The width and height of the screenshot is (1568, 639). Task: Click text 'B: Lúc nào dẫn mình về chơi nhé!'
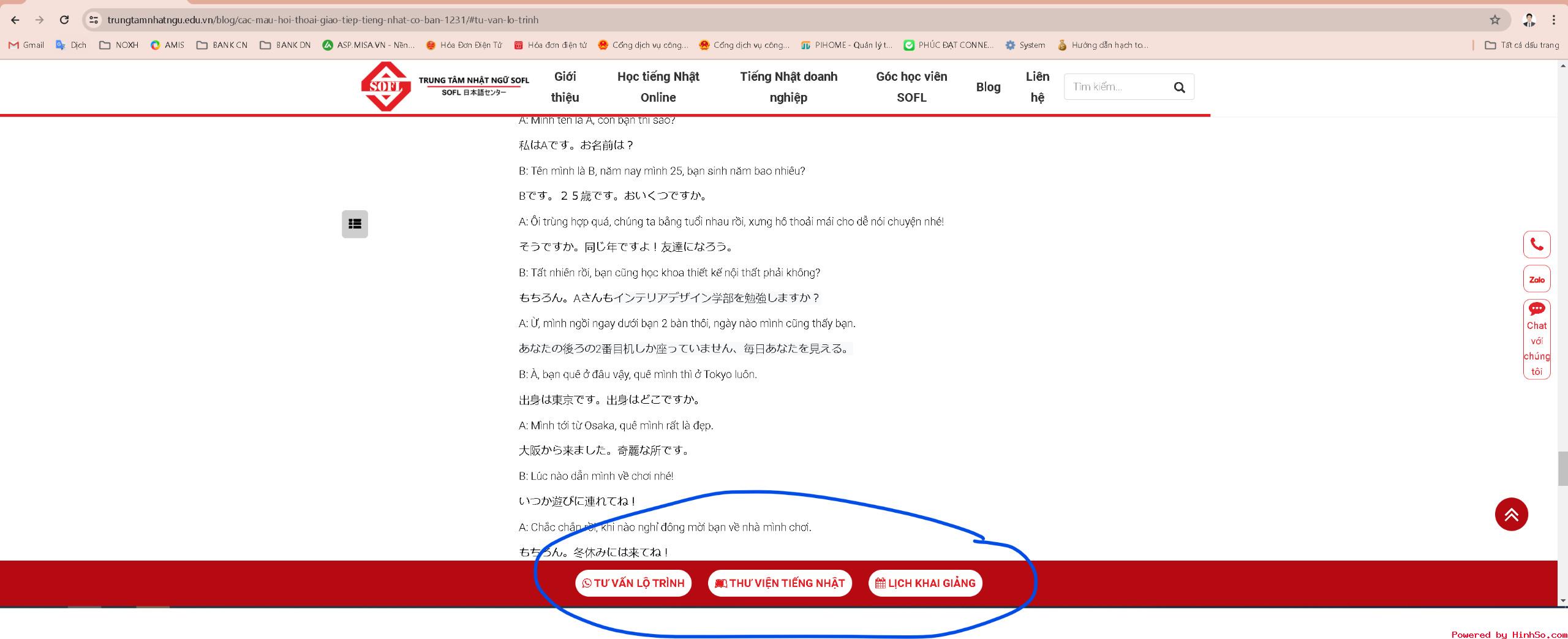596,476
